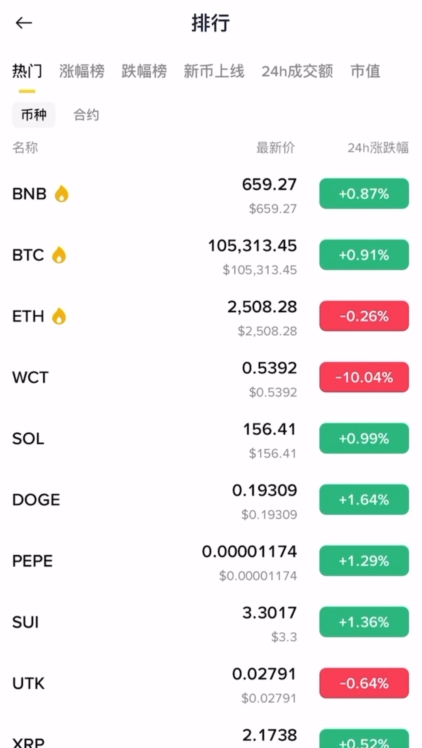Viewport: 422px width, 748px height.
Task: Sort by 最新价 column header
Action: 276,148
